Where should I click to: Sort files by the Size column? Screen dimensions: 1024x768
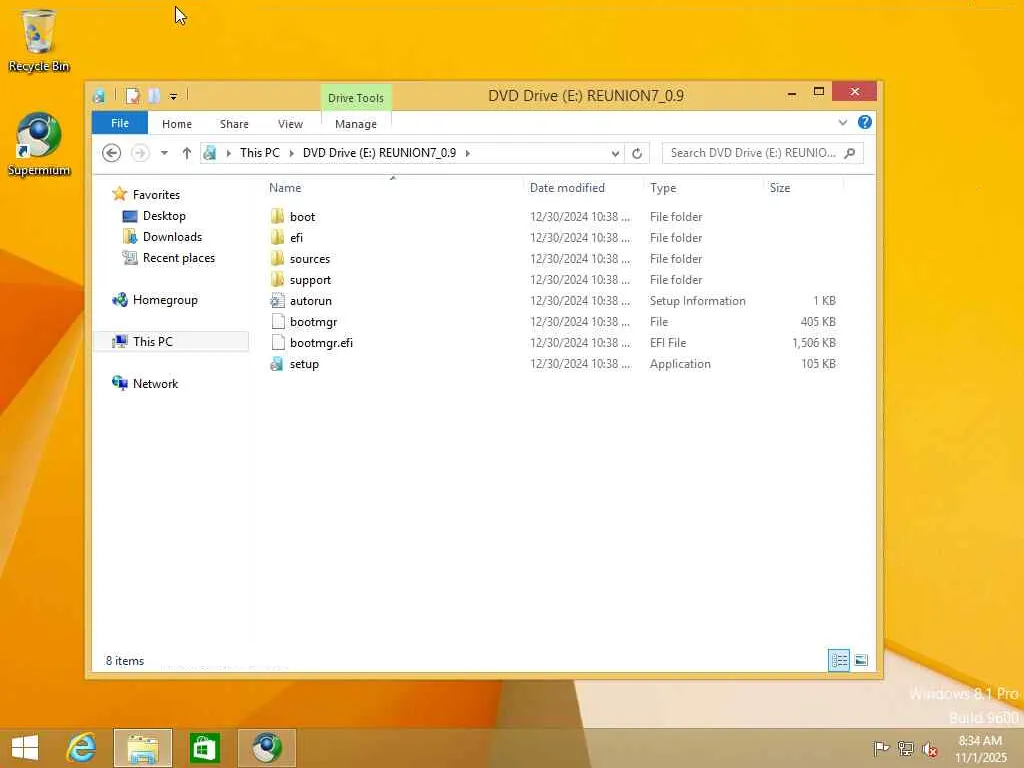pos(780,187)
